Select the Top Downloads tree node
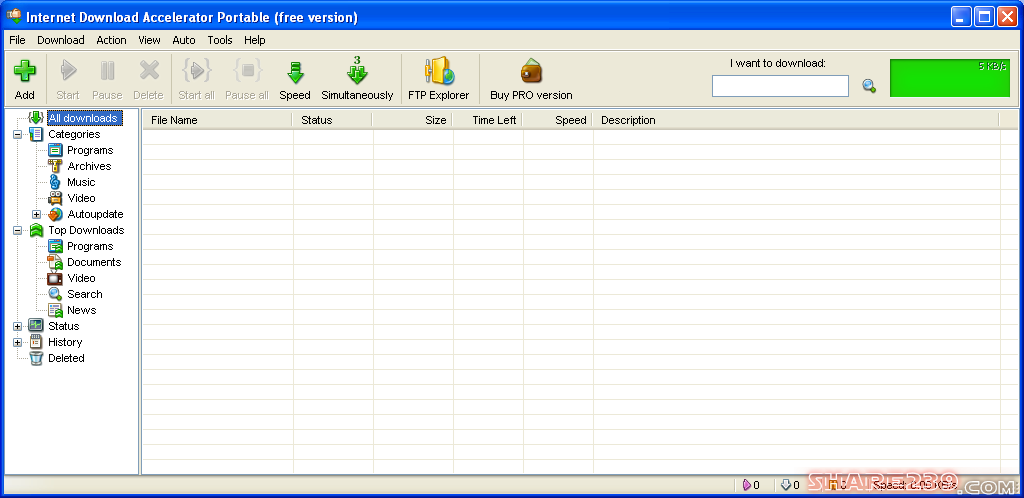Screen dimensions: 1024x498 pyautogui.click(x=86, y=230)
